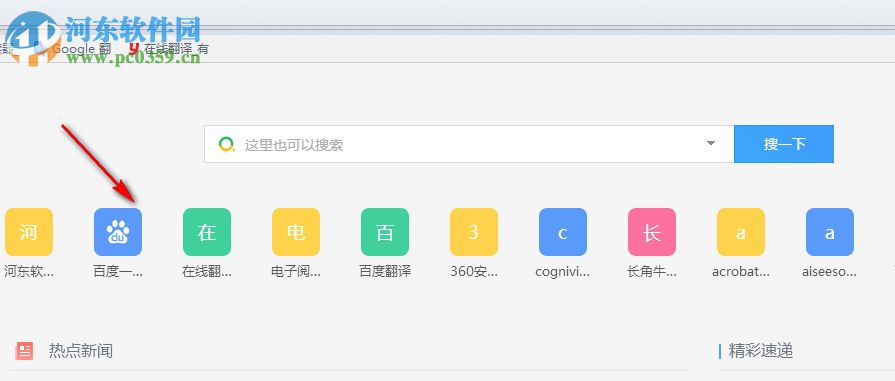Expand the search engine dropdown arrow
The width and height of the screenshot is (895, 381).
[711, 143]
